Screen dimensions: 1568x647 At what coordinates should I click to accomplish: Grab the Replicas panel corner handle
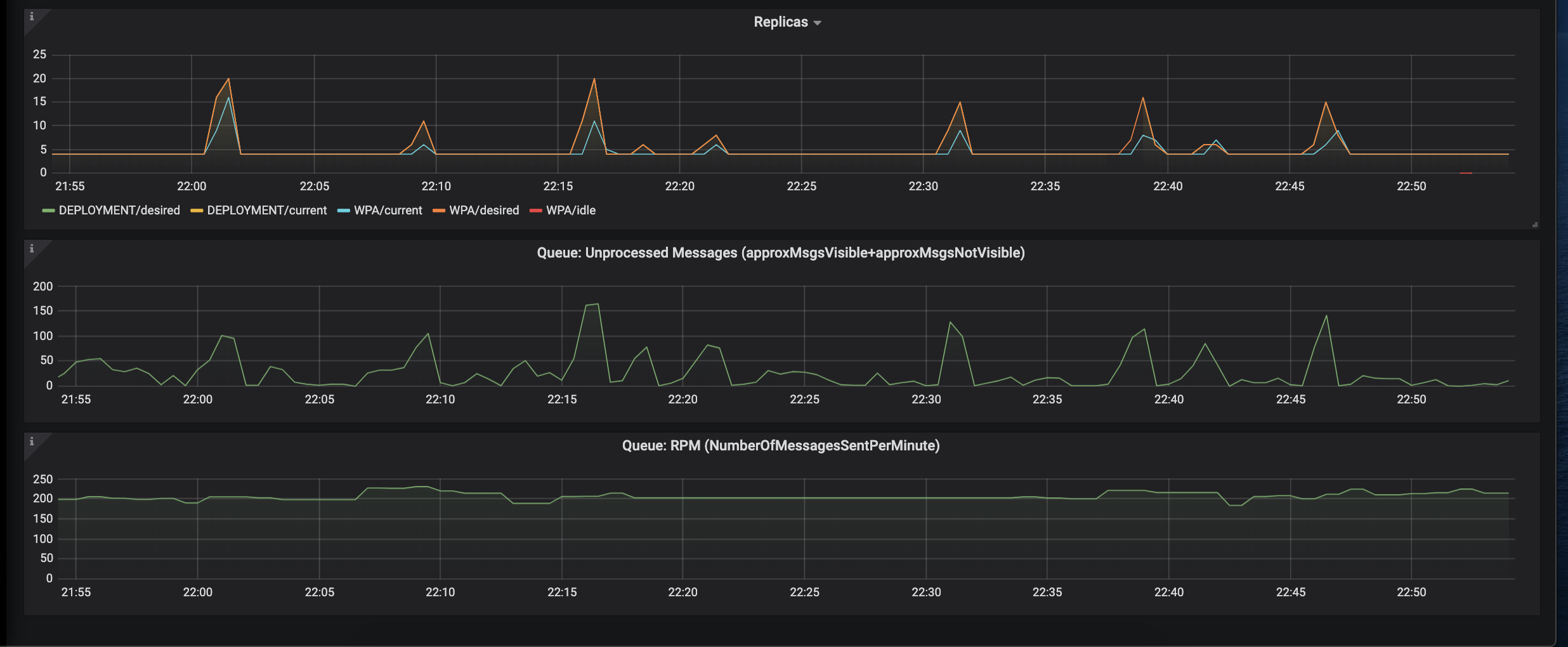click(x=1535, y=225)
